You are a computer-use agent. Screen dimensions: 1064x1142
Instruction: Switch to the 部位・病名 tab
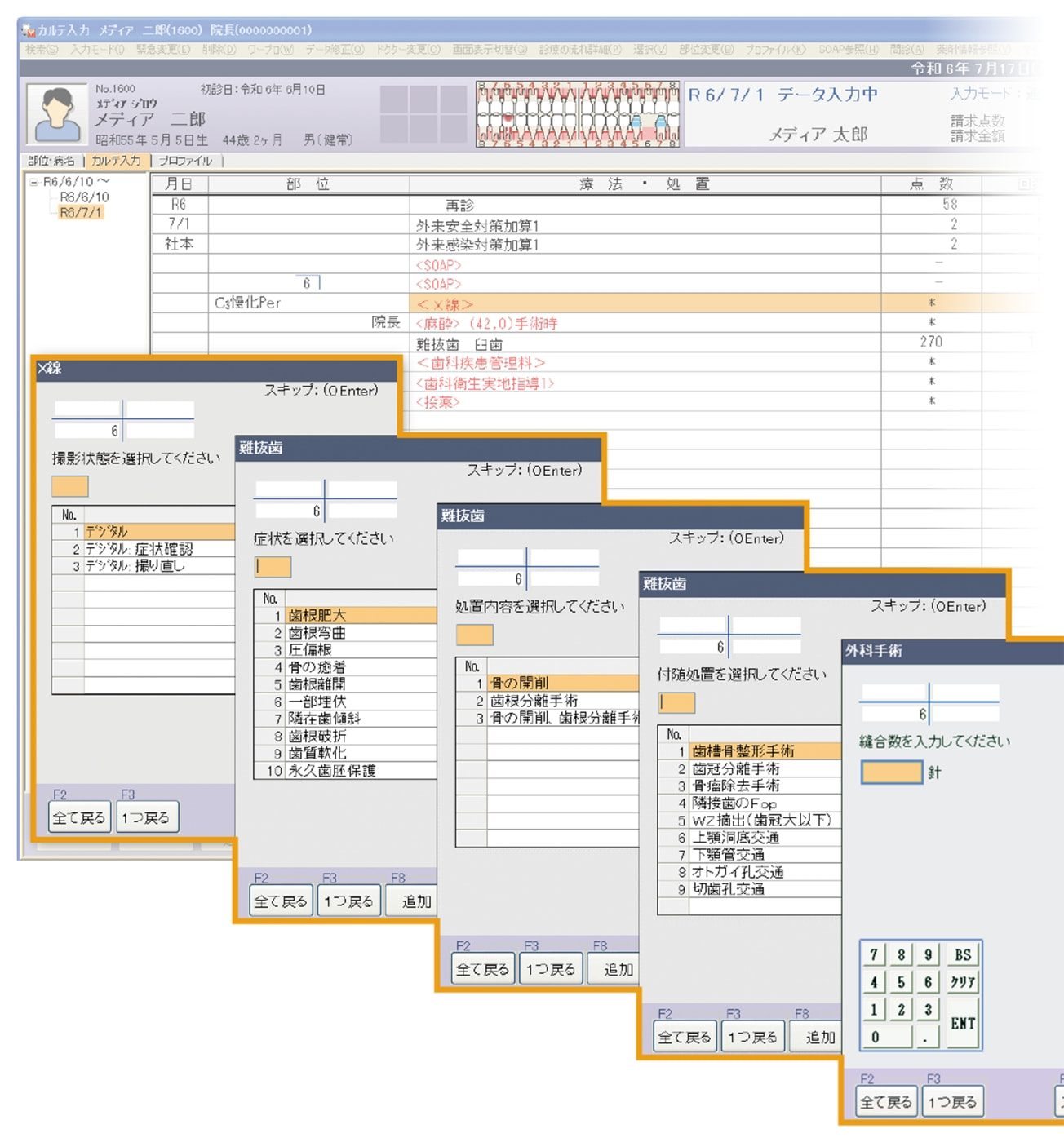(x=51, y=162)
